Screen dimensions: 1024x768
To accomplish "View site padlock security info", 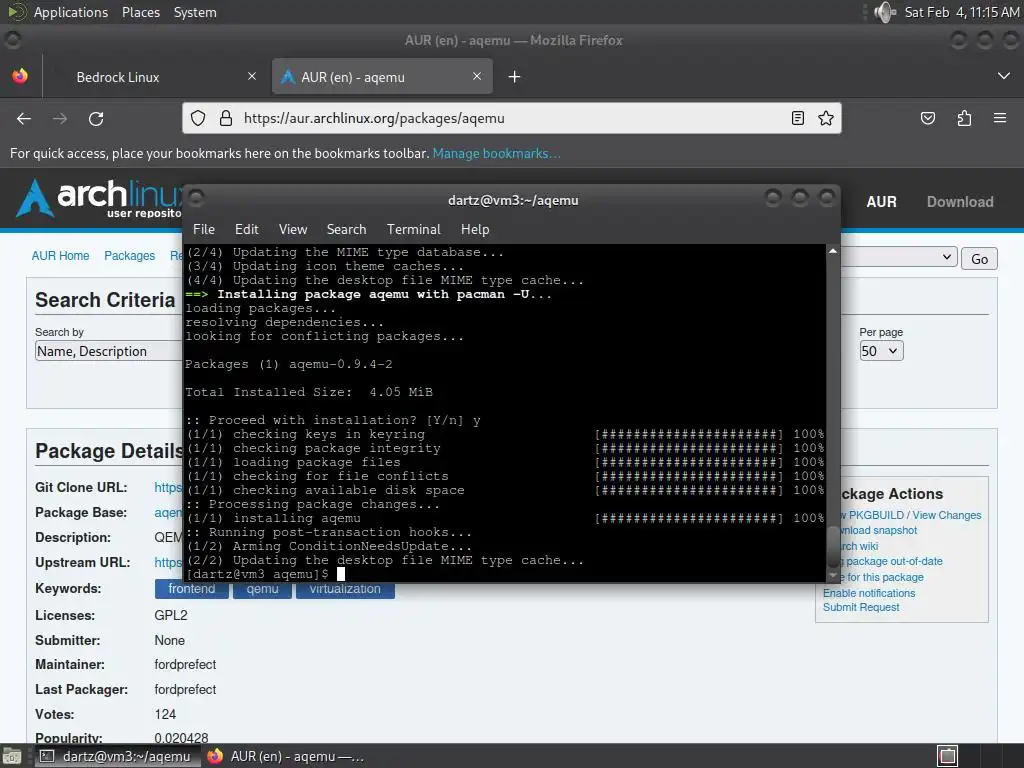I will 226,118.
